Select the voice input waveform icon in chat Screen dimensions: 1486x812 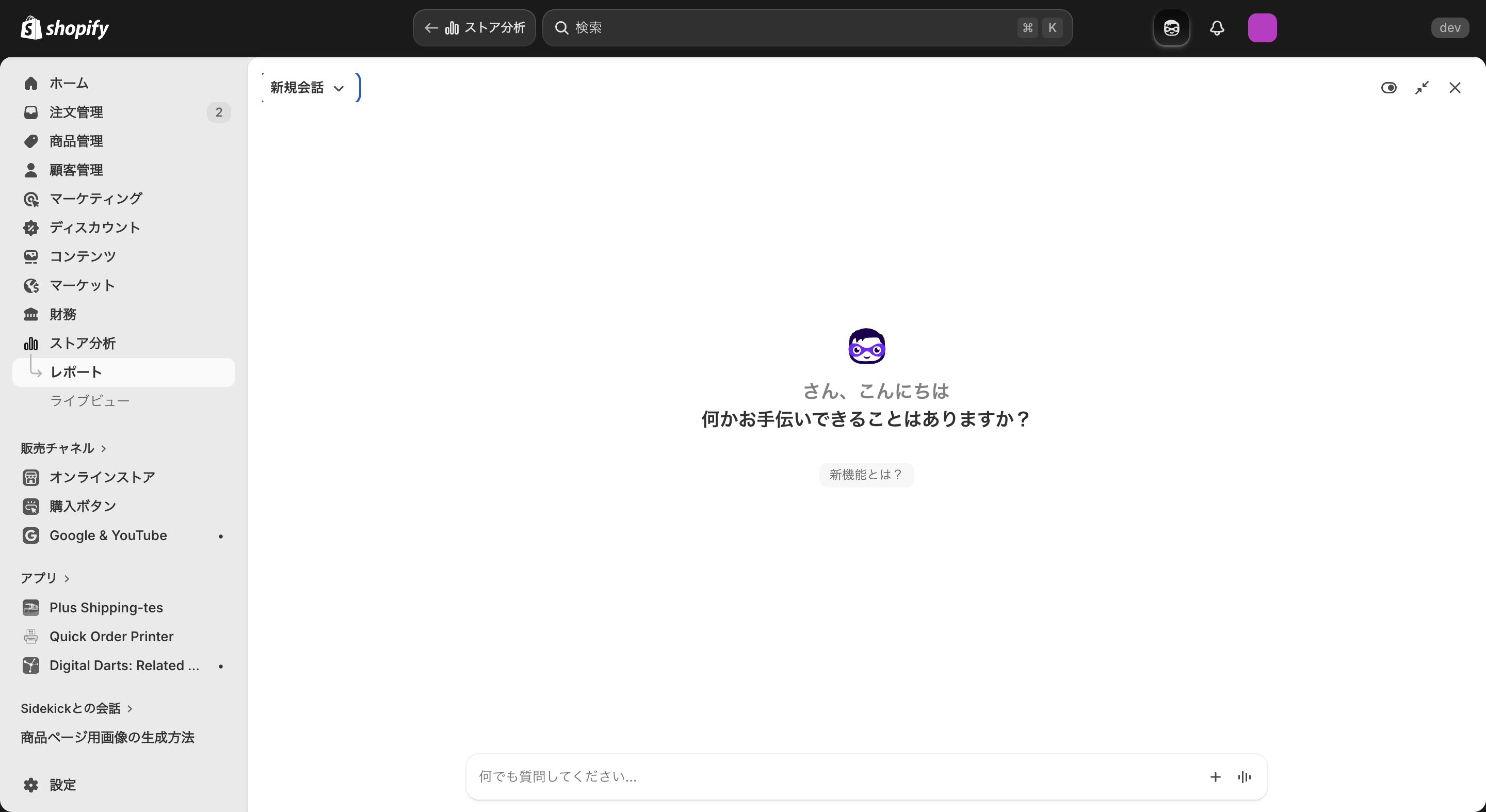coord(1245,776)
